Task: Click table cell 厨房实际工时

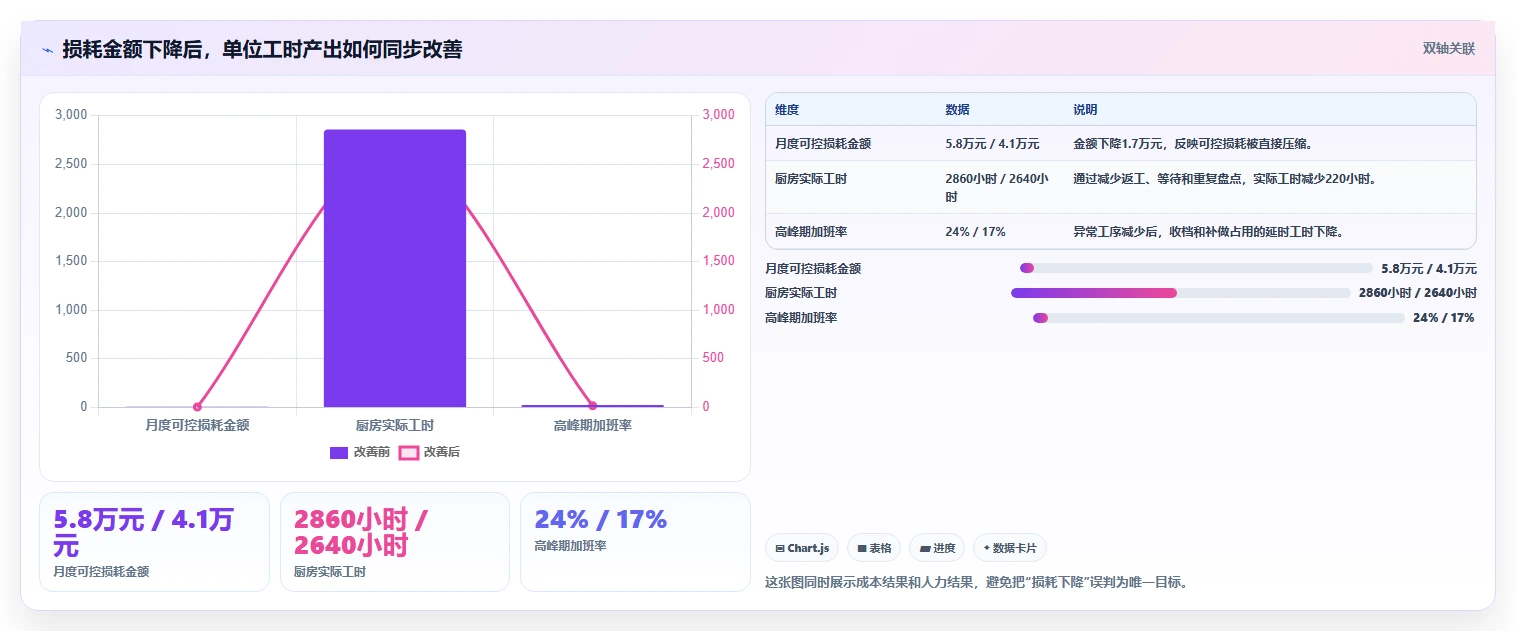Action: pyautogui.click(x=811, y=179)
